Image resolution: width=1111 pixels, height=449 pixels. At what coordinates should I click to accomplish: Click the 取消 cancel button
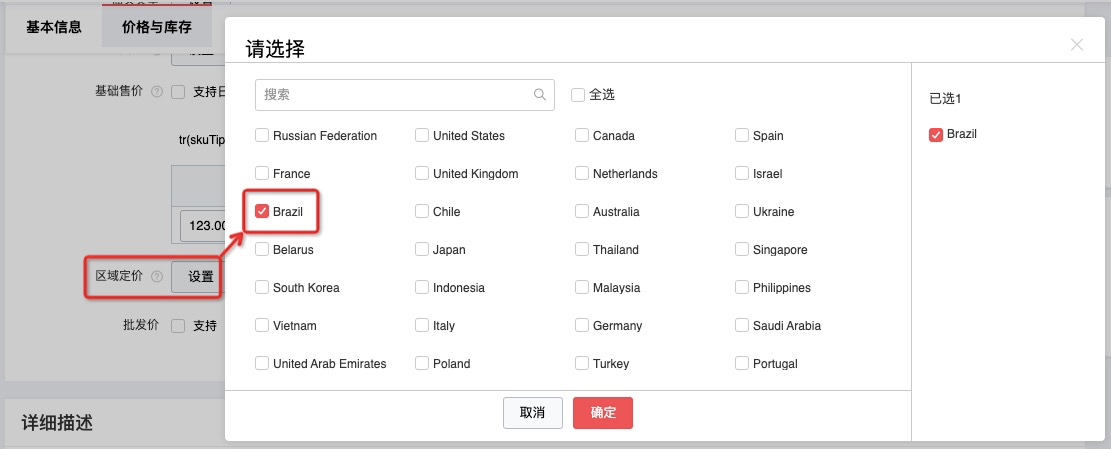[532, 413]
